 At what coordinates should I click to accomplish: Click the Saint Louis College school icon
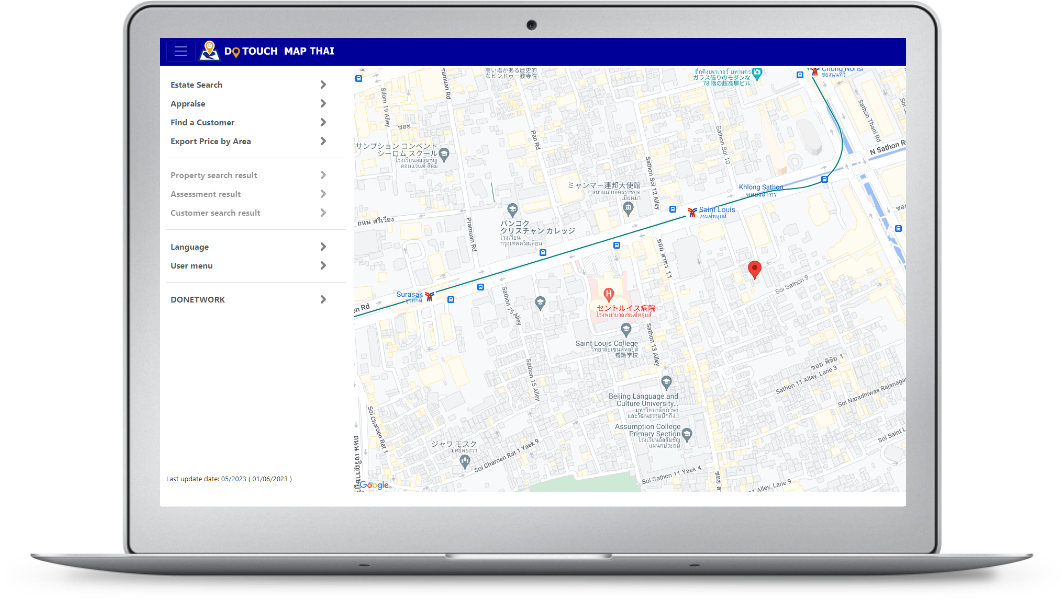(627, 329)
